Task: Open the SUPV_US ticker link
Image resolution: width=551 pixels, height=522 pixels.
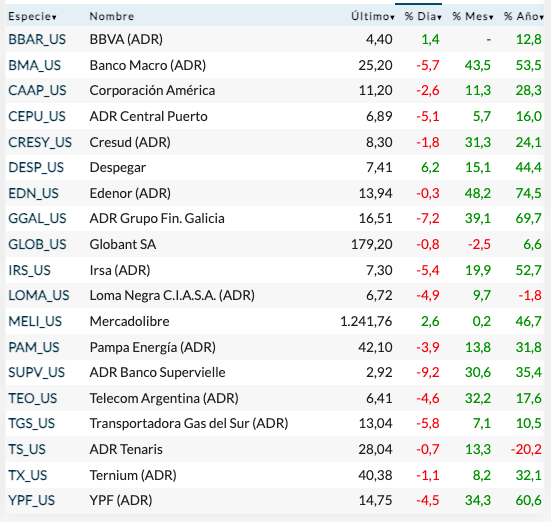Action: [x=37, y=372]
